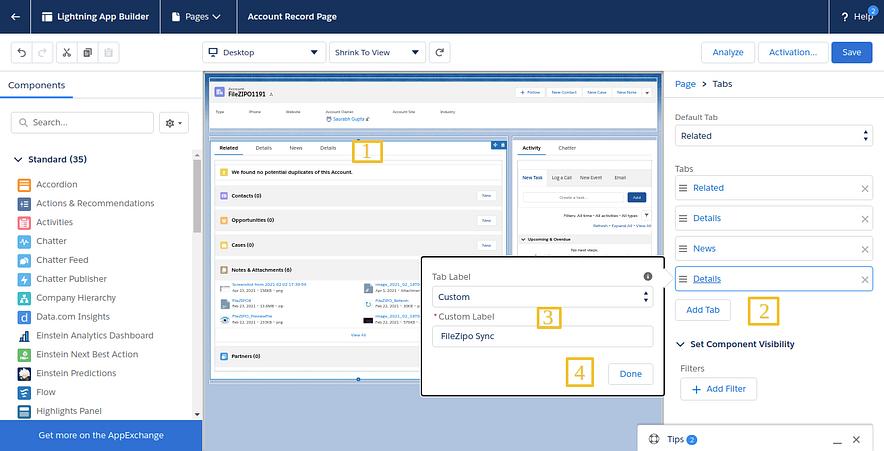Select the Company Hierarchy component icon
Image resolution: width=884 pixels, height=451 pixels.
24,298
